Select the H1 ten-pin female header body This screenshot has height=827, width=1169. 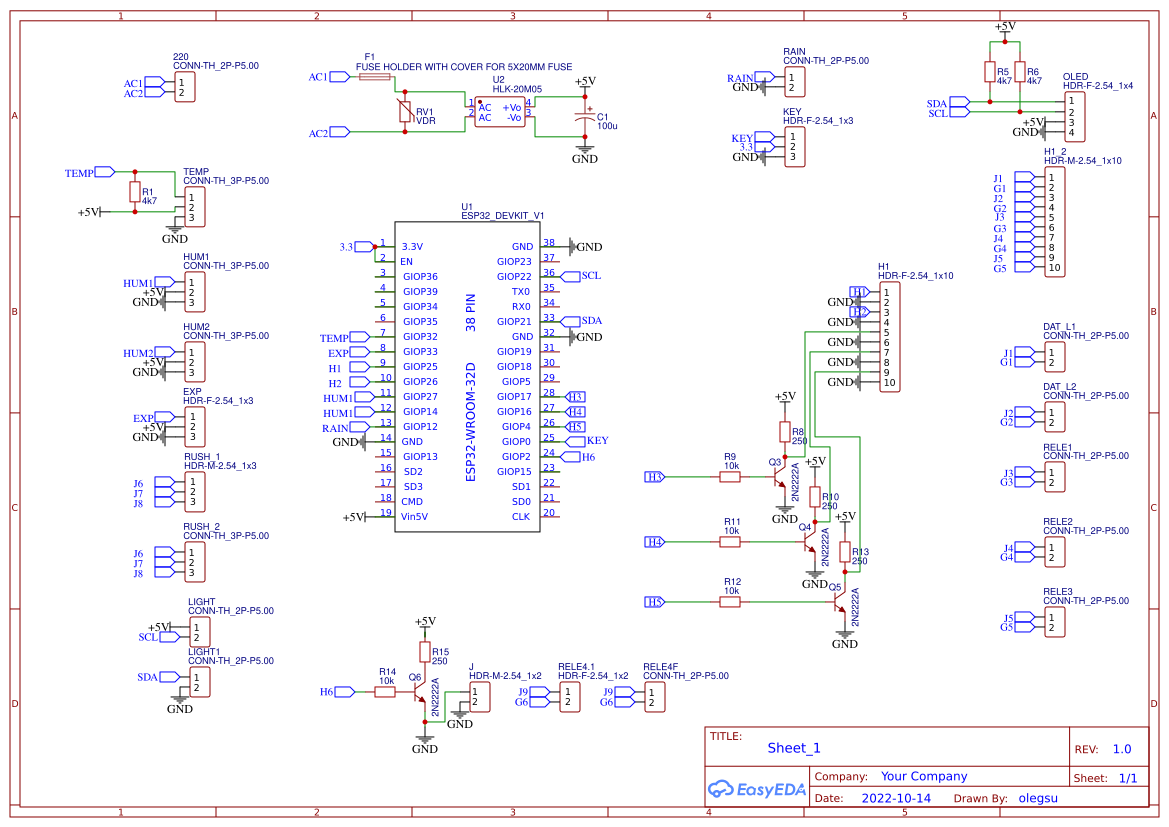pyautogui.click(x=890, y=337)
